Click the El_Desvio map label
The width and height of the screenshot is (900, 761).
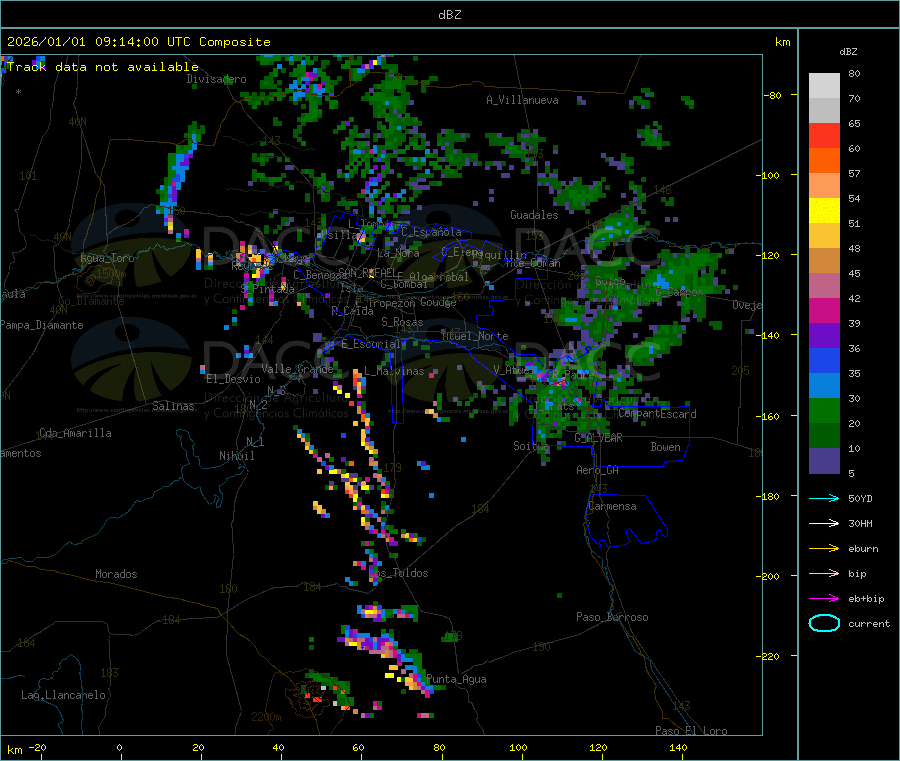[234, 379]
